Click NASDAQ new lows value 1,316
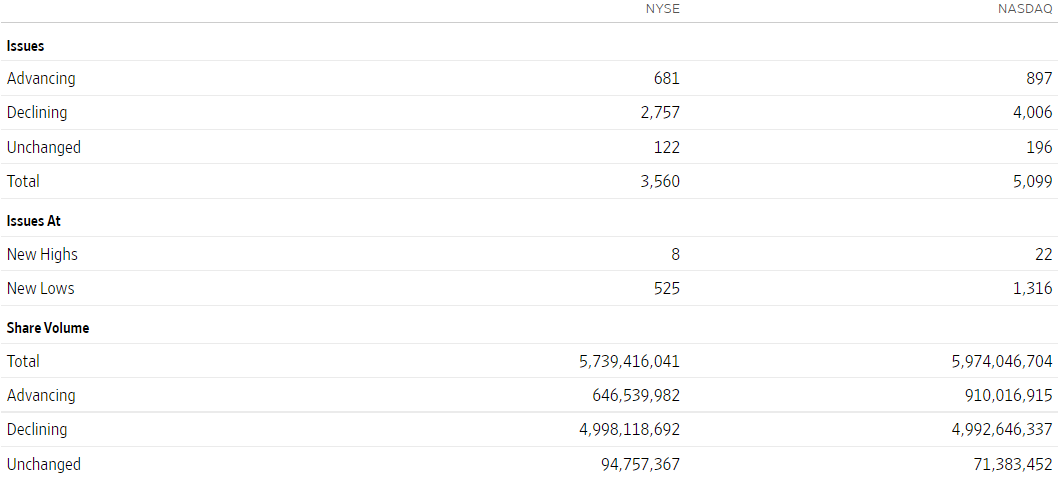The image size is (1060, 480). tap(1032, 288)
